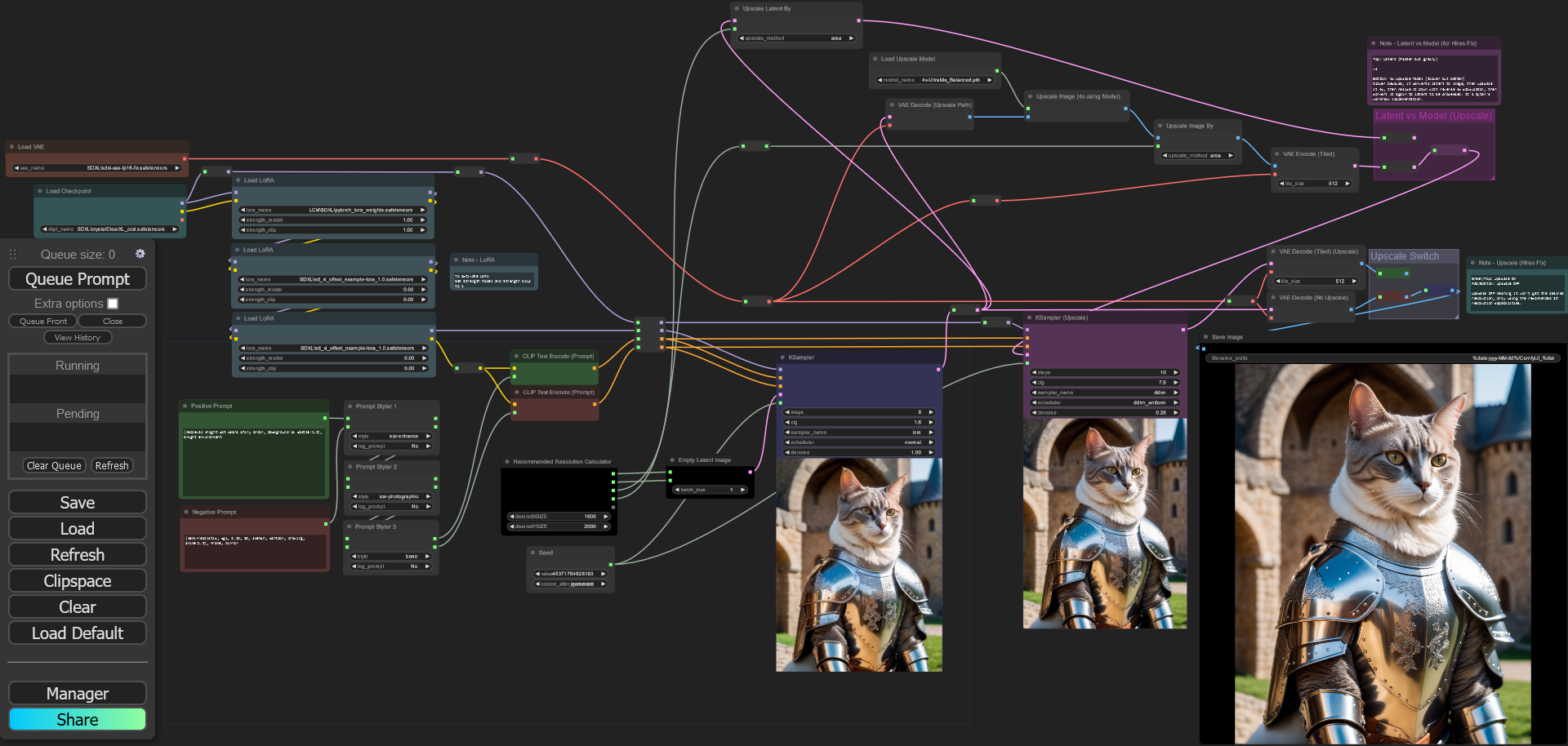
Task: Collapse the Negative Prompt node dot
Action: (x=186, y=512)
